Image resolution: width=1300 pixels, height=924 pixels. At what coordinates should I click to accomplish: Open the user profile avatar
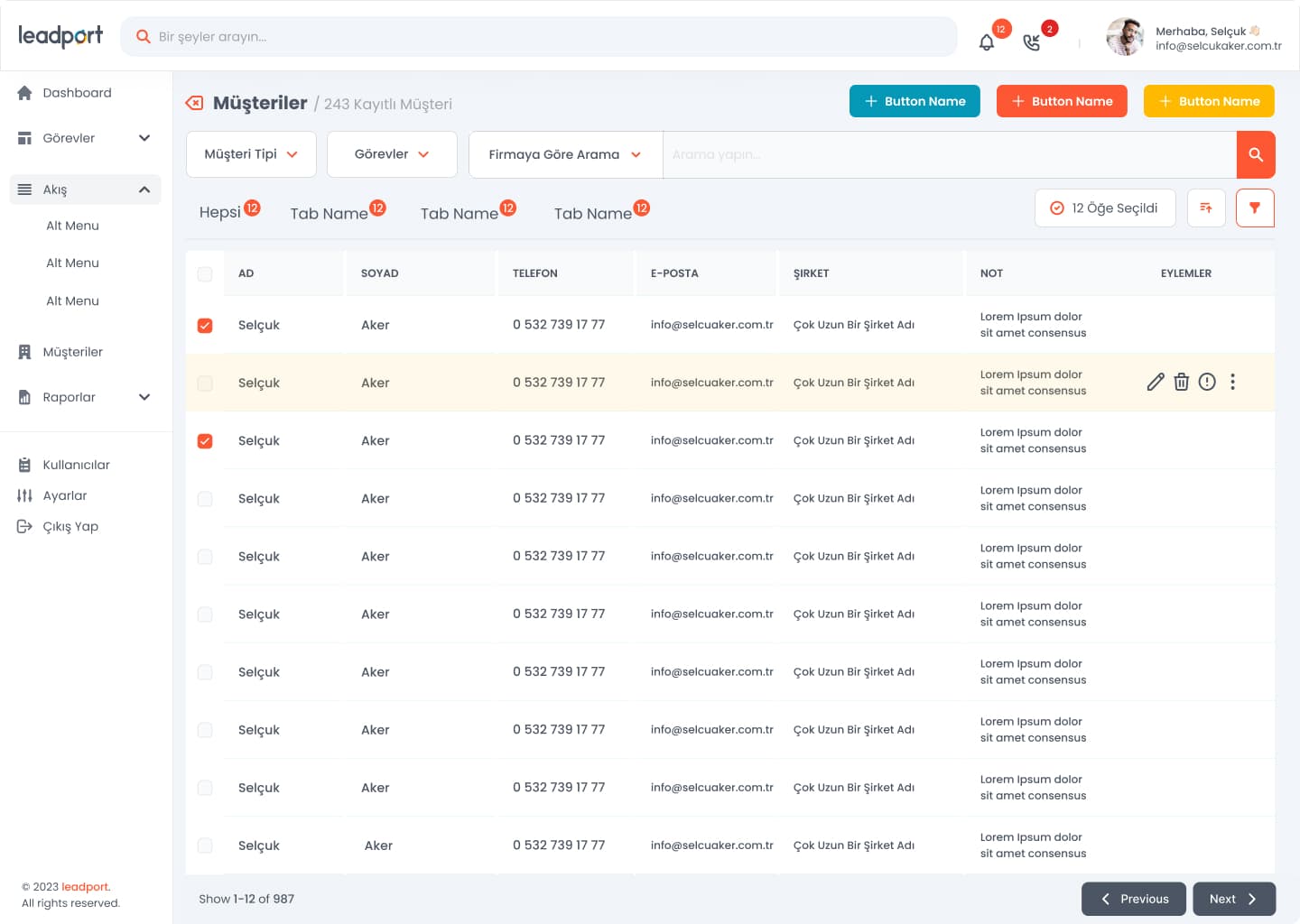tap(1125, 37)
